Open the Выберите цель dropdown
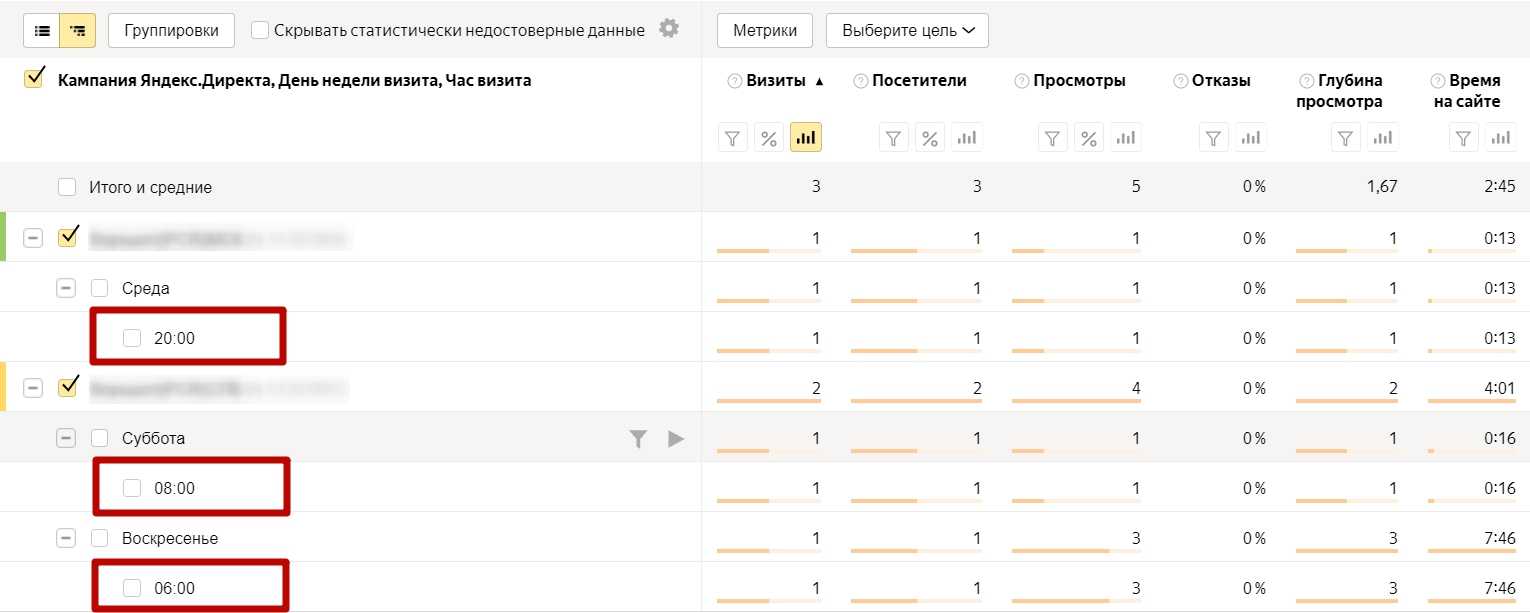Image resolution: width=1530 pixels, height=613 pixels. tap(907, 30)
